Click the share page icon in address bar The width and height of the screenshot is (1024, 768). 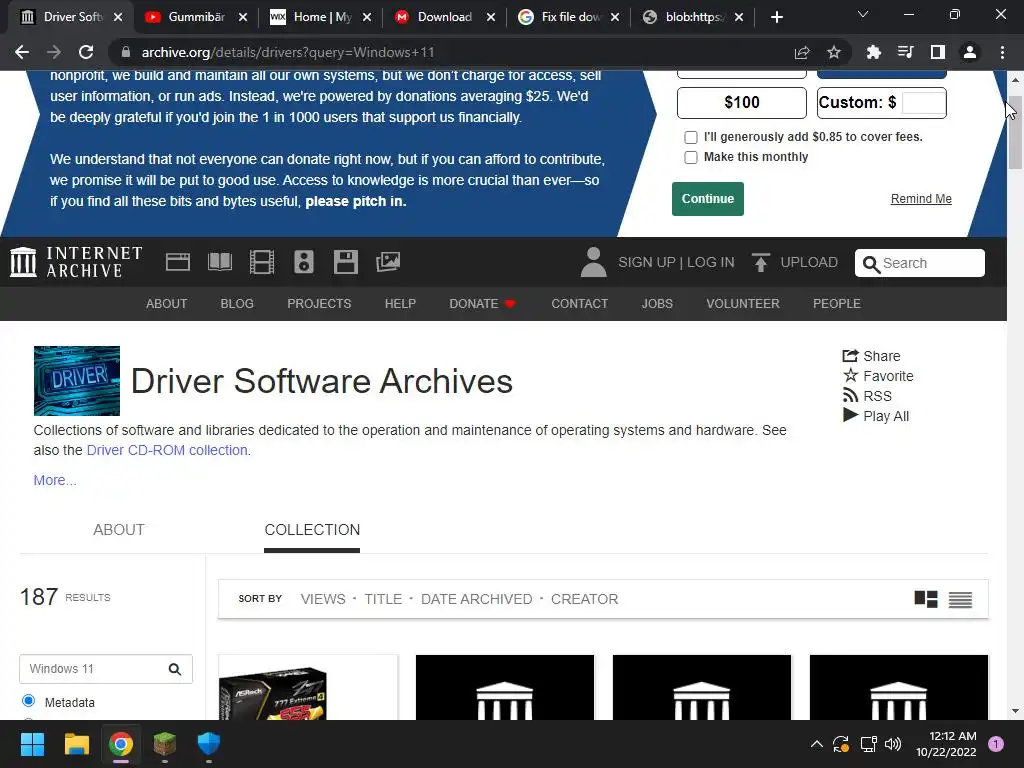click(x=802, y=52)
